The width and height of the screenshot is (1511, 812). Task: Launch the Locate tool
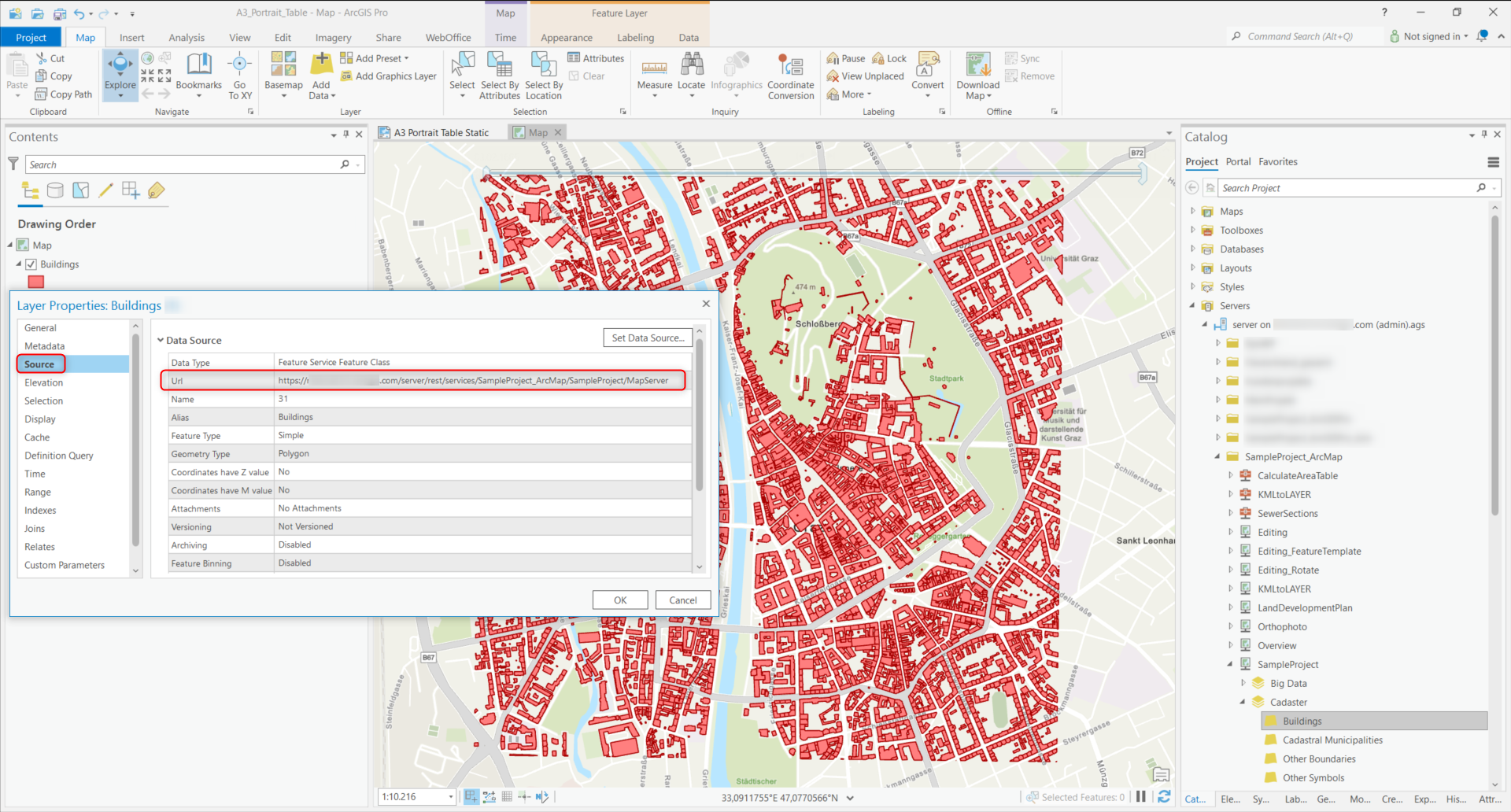[x=691, y=71]
